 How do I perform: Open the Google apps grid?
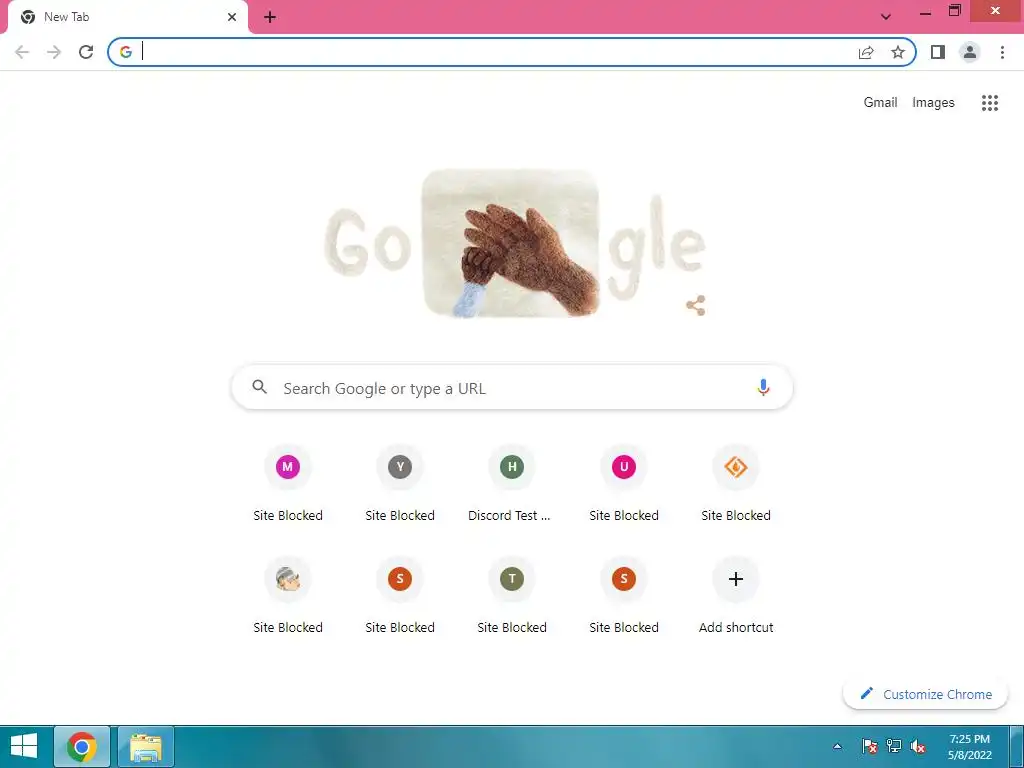pyautogui.click(x=990, y=103)
